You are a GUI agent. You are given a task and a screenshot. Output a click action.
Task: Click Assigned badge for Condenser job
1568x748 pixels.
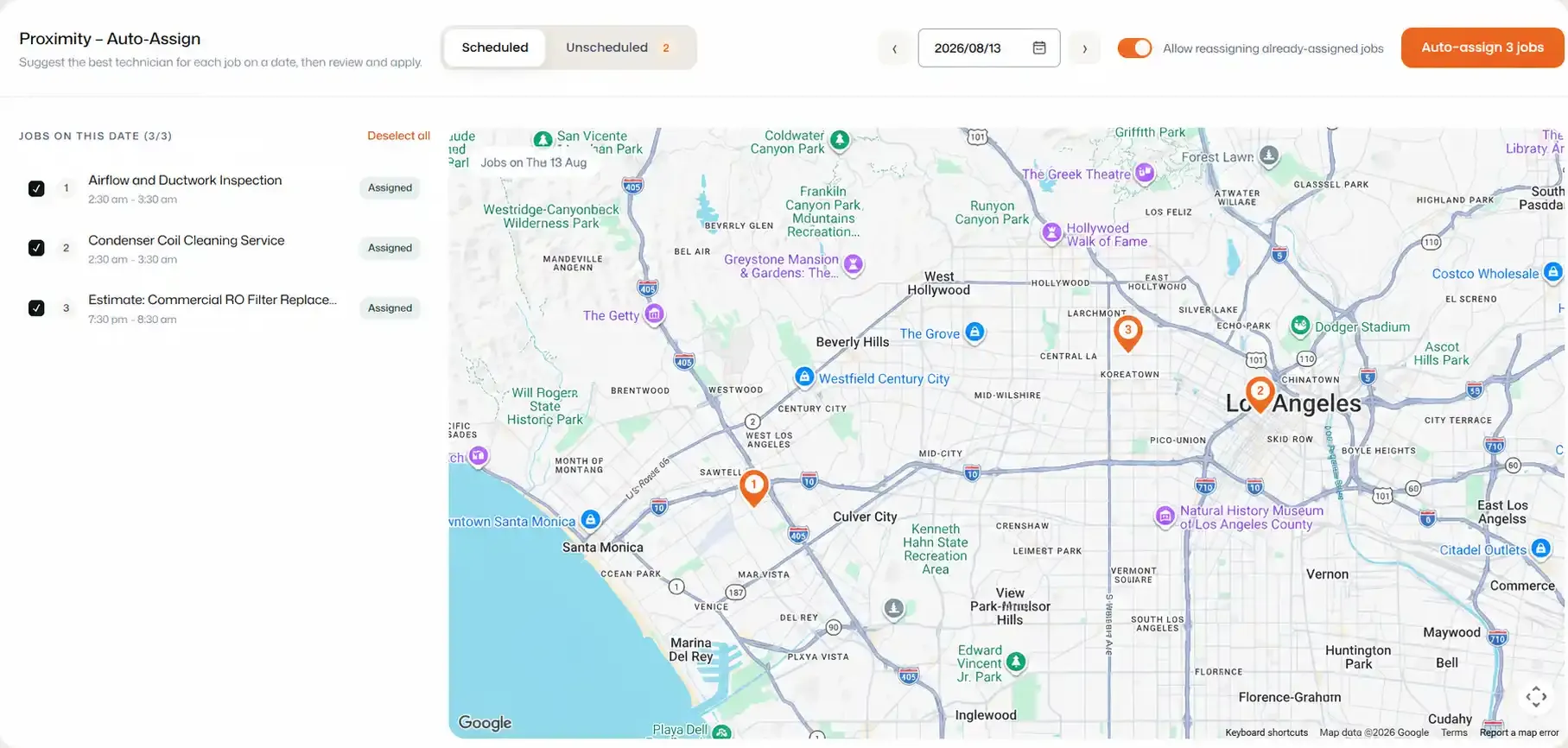point(390,248)
